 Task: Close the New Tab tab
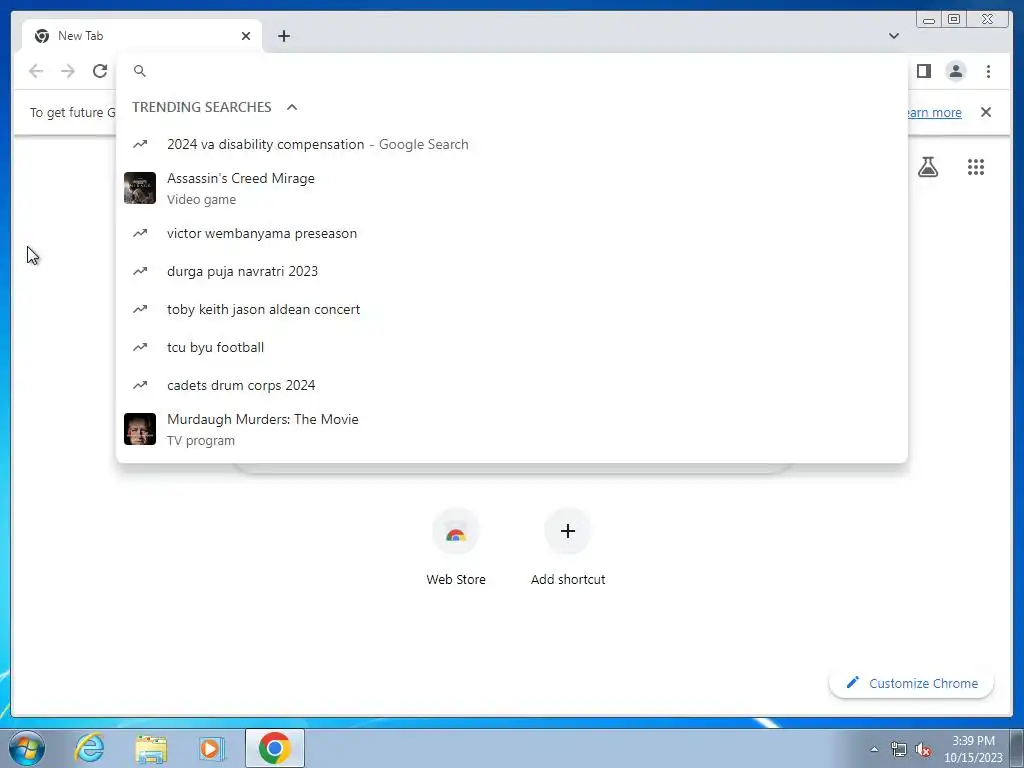pyautogui.click(x=246, y=36)
